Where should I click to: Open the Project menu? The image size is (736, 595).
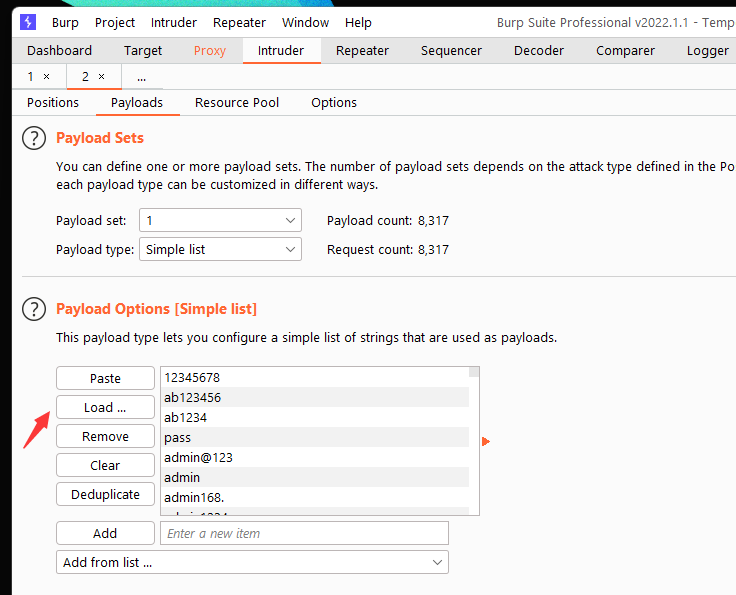tap(115, 23)
